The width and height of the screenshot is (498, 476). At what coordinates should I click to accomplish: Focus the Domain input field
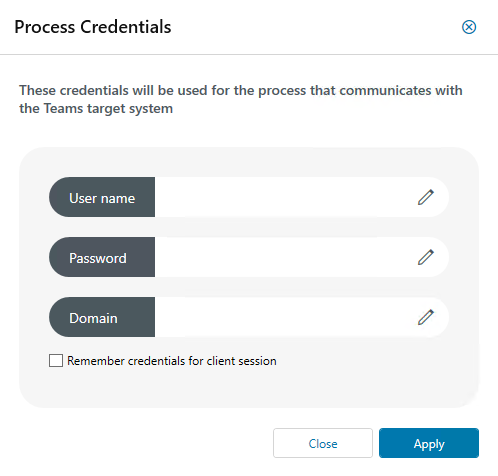pyautogui.click(x=283, y=317)
